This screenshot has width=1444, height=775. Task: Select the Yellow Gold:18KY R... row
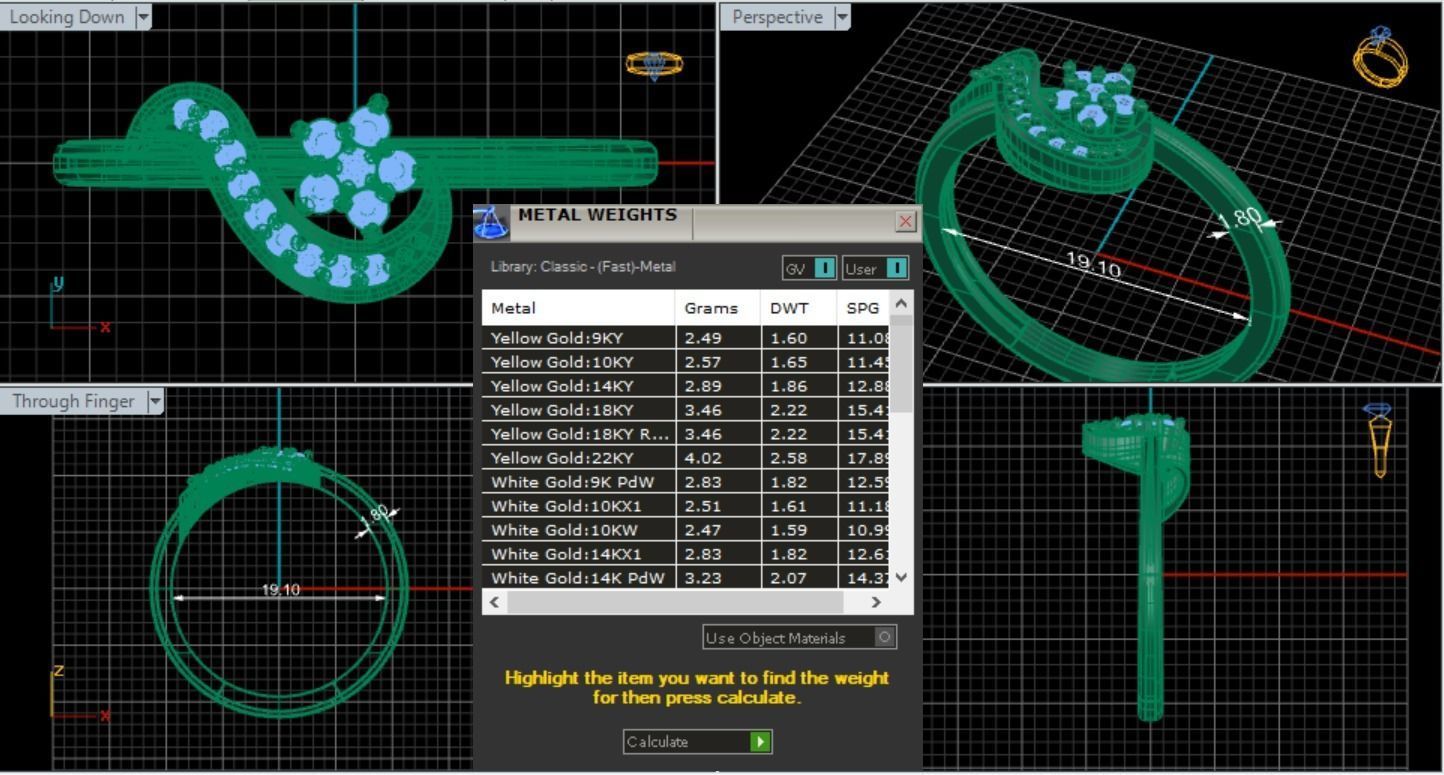point(686,434)
